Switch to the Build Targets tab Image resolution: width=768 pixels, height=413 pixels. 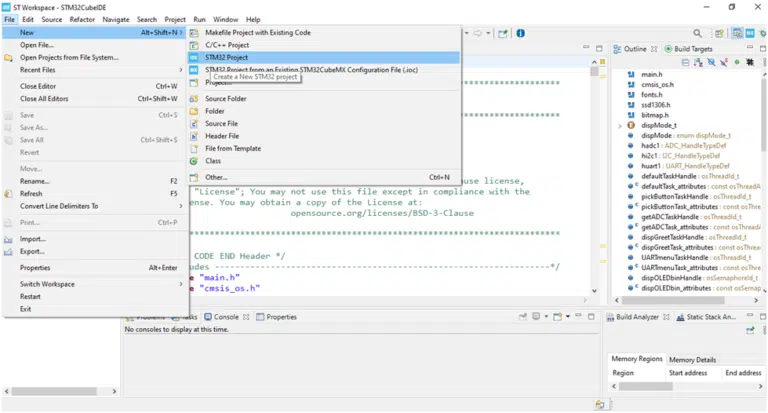(x=688, y=49)
